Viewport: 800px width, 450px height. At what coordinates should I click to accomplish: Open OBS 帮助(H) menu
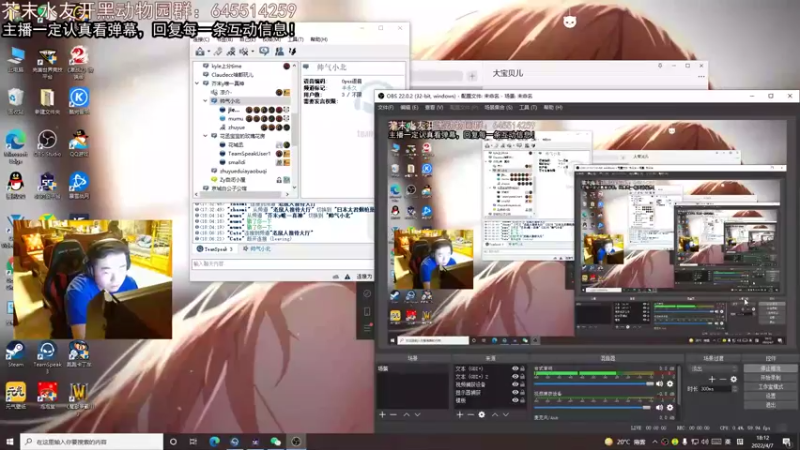pyautogui.click(x=553, y=108)
